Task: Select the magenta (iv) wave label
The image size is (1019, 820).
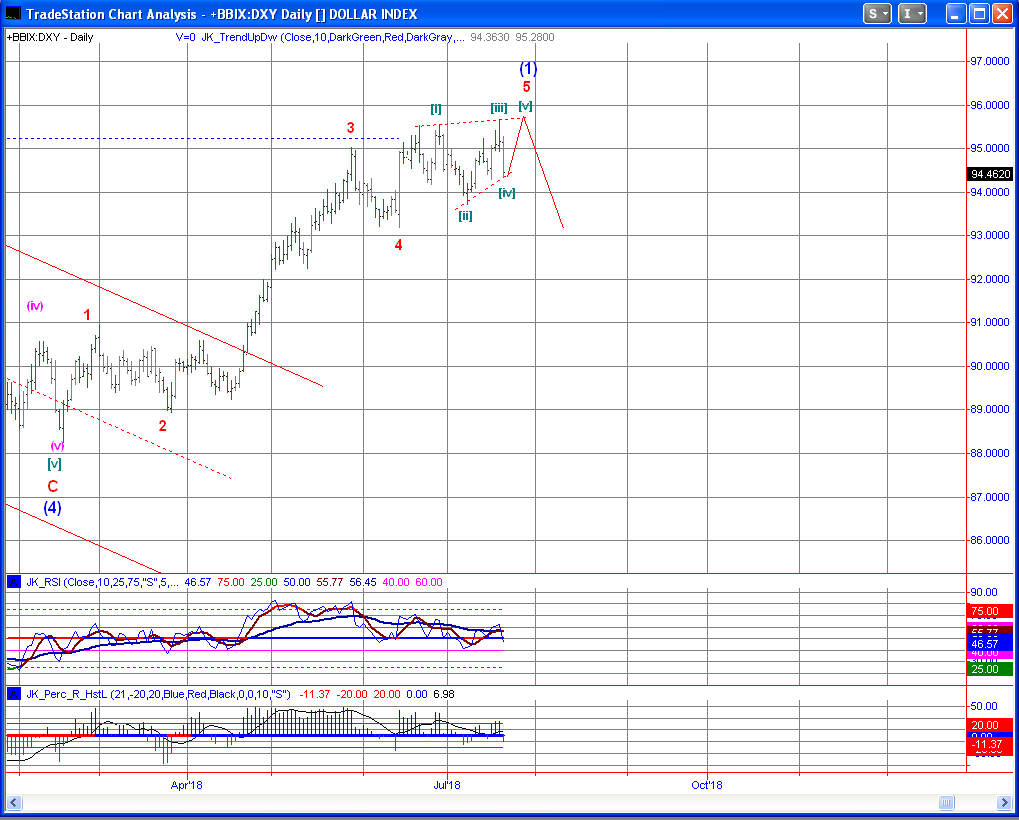Action: pos(35,305)
